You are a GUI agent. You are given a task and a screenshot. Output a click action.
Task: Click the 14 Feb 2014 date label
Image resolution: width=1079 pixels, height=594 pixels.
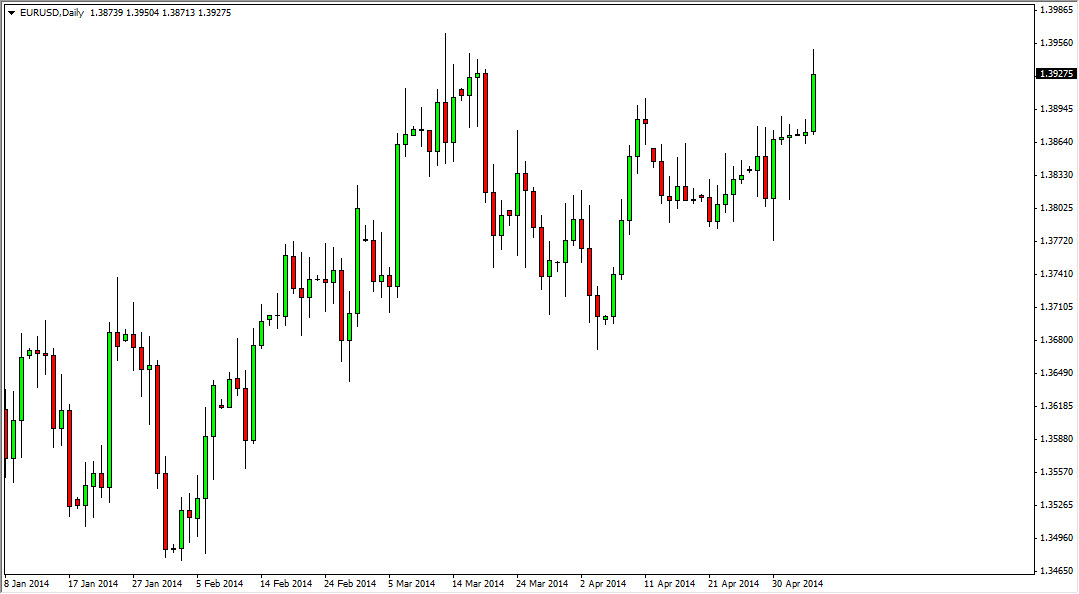(286, 584)
